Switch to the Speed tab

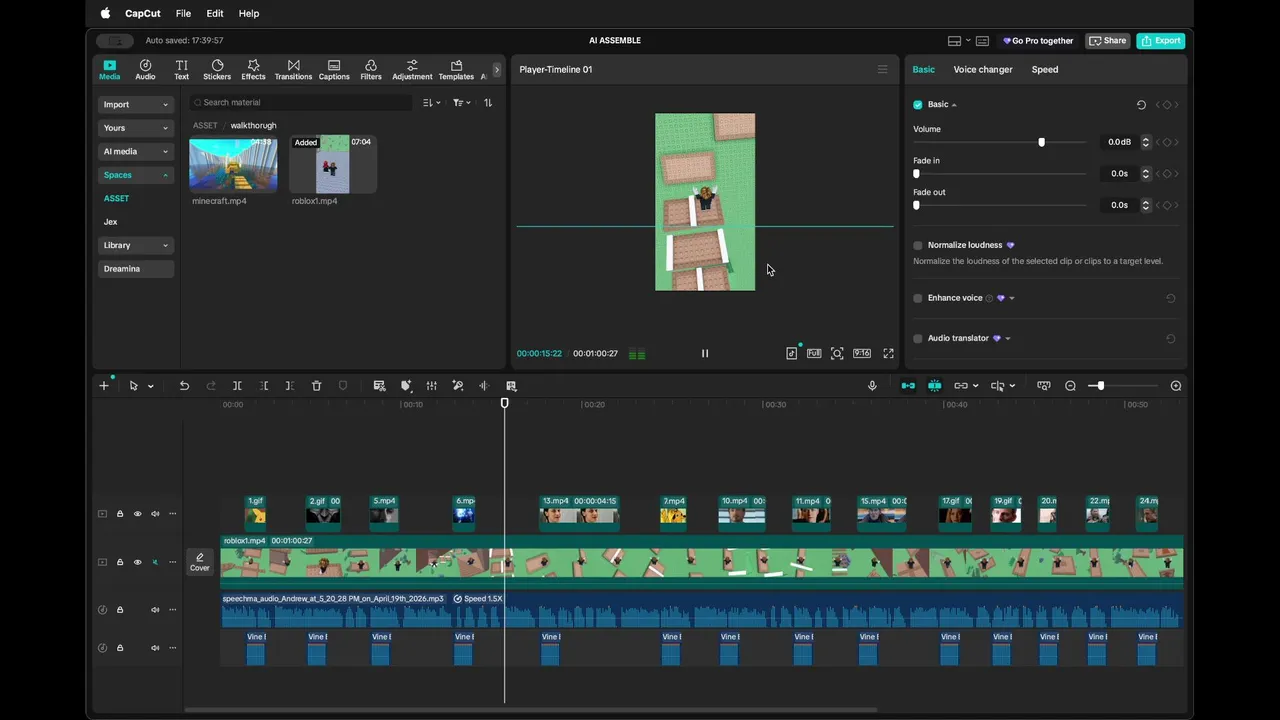[1045, 69]
